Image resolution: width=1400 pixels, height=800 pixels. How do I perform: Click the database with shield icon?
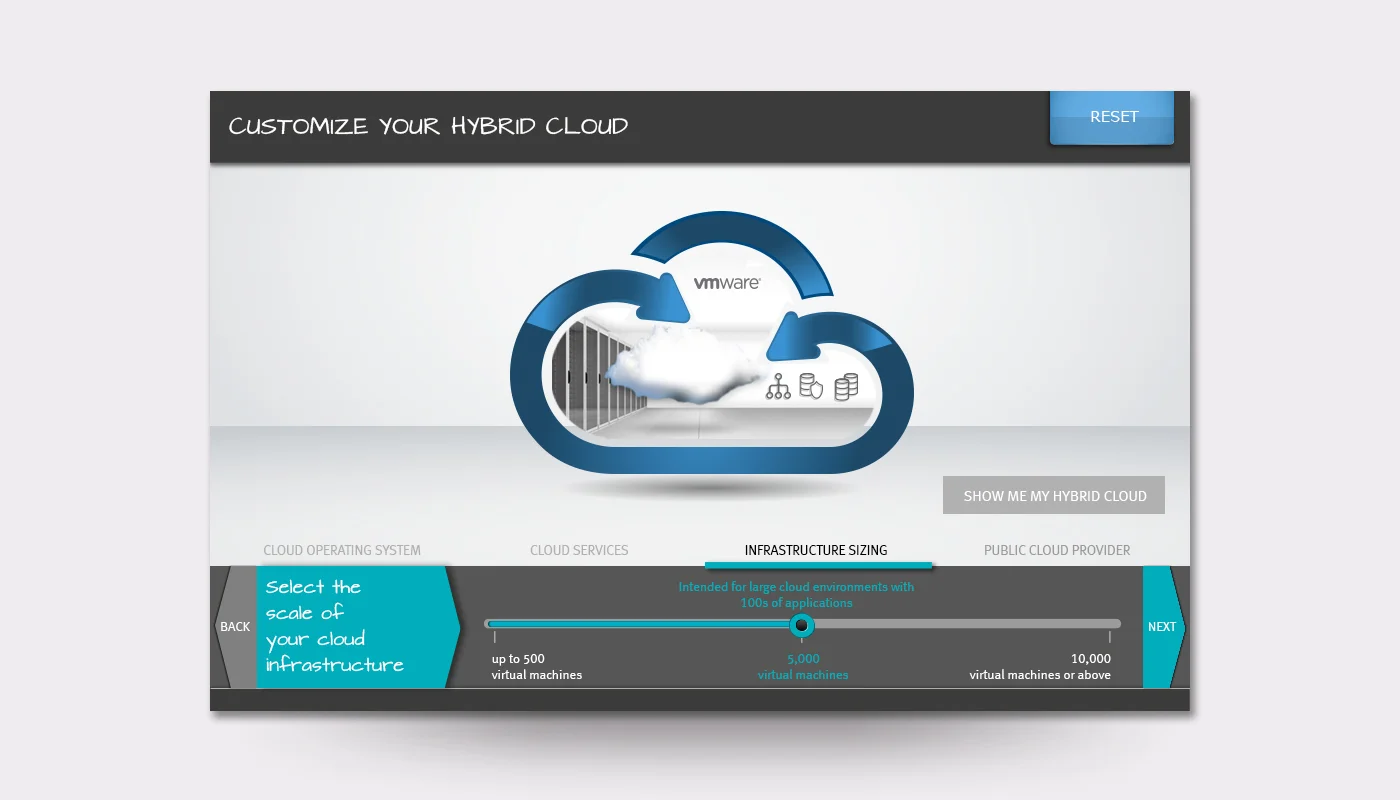click(x=811, y=387)
